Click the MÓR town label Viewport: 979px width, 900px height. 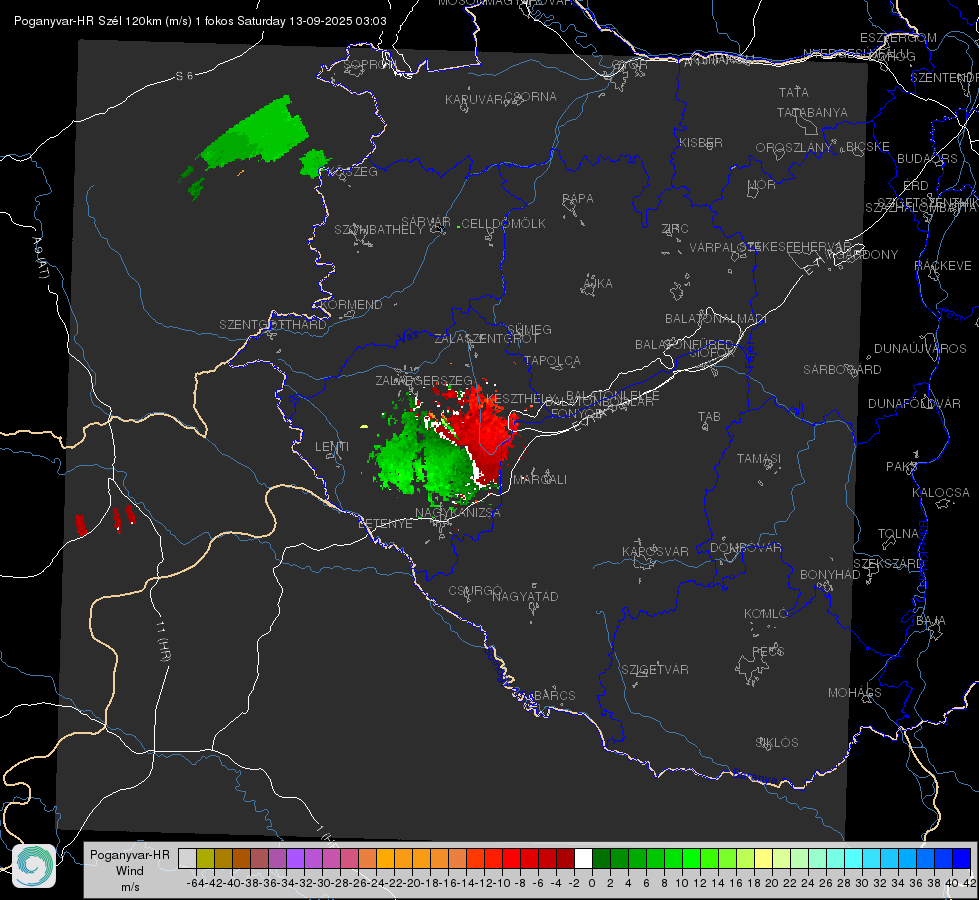coord(762,185)
